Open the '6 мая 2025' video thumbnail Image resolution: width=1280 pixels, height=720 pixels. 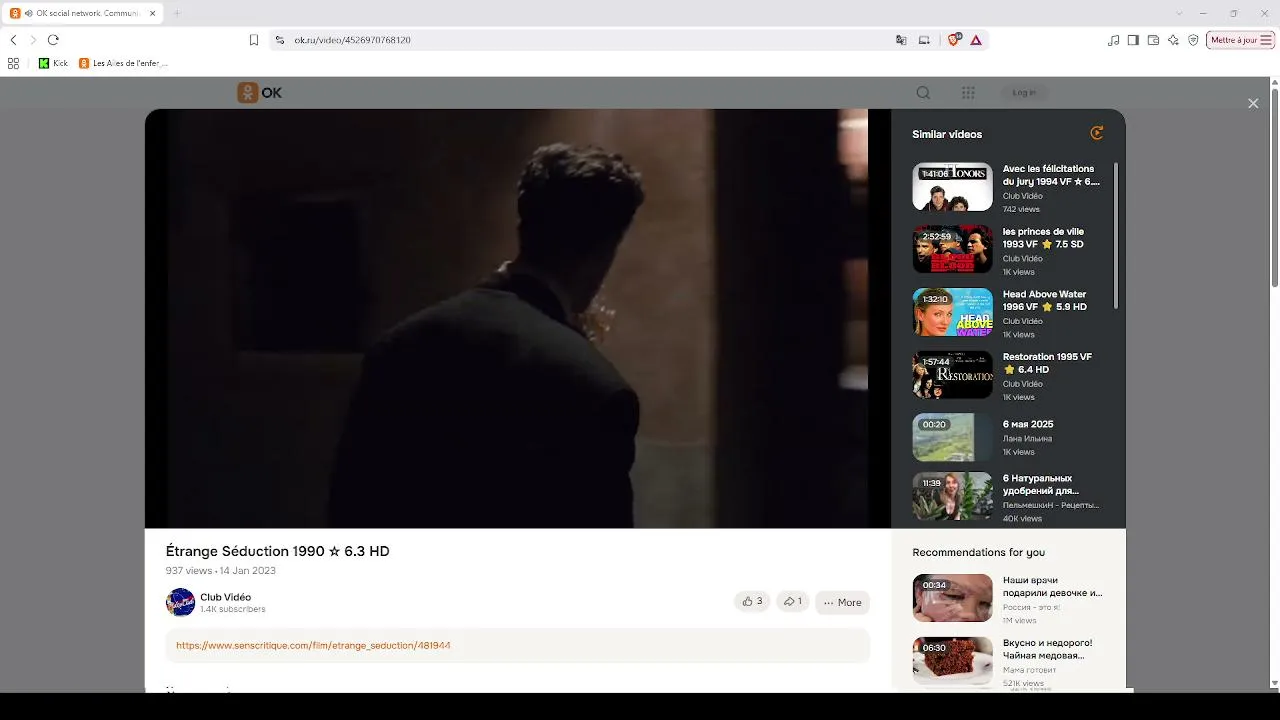tap(952, 437)
